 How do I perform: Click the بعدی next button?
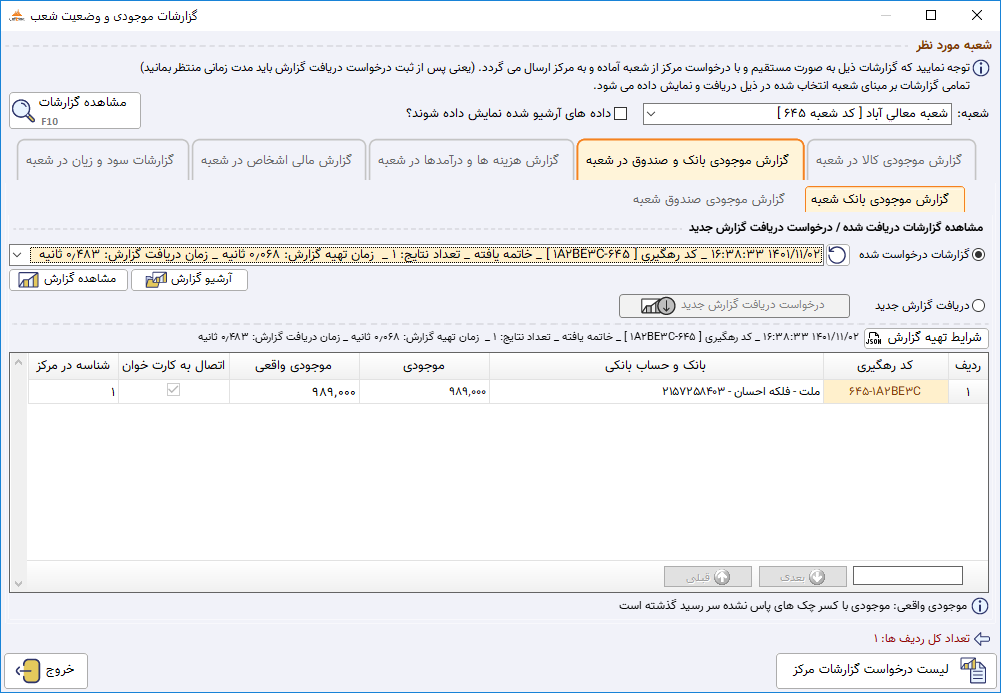[802, 577]
